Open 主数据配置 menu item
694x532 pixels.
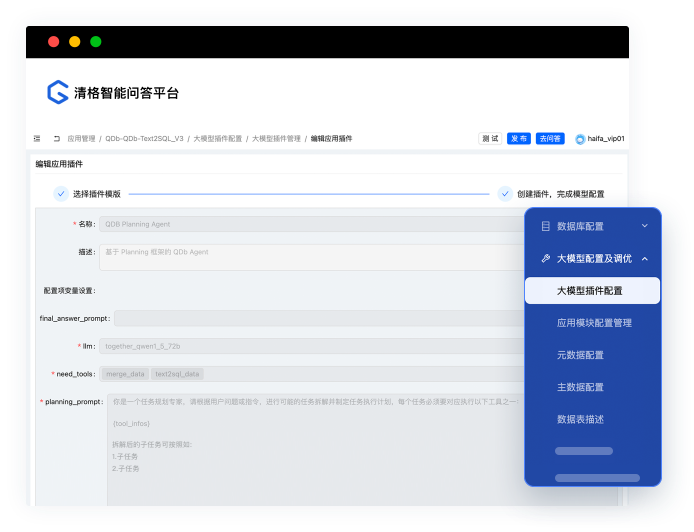[x=580, y=387]
